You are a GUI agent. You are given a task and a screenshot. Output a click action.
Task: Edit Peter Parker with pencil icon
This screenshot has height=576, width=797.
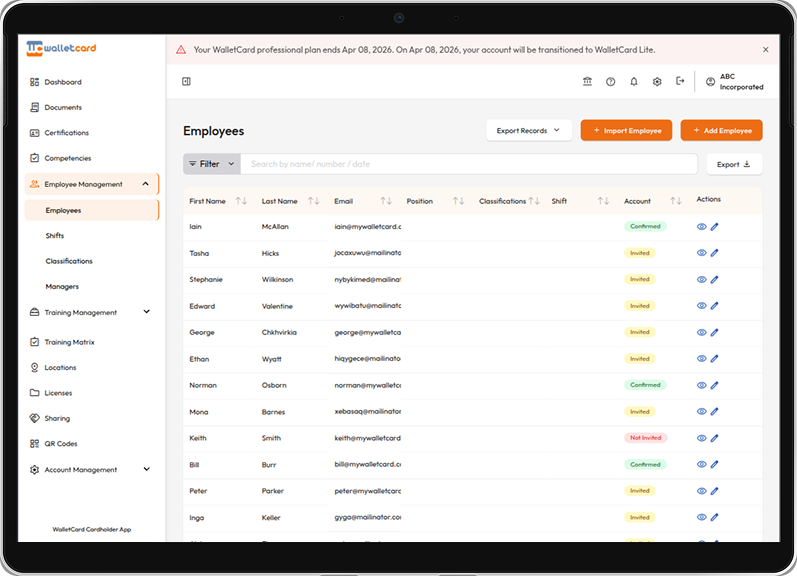pyautogui.click(x=714, y=491)
